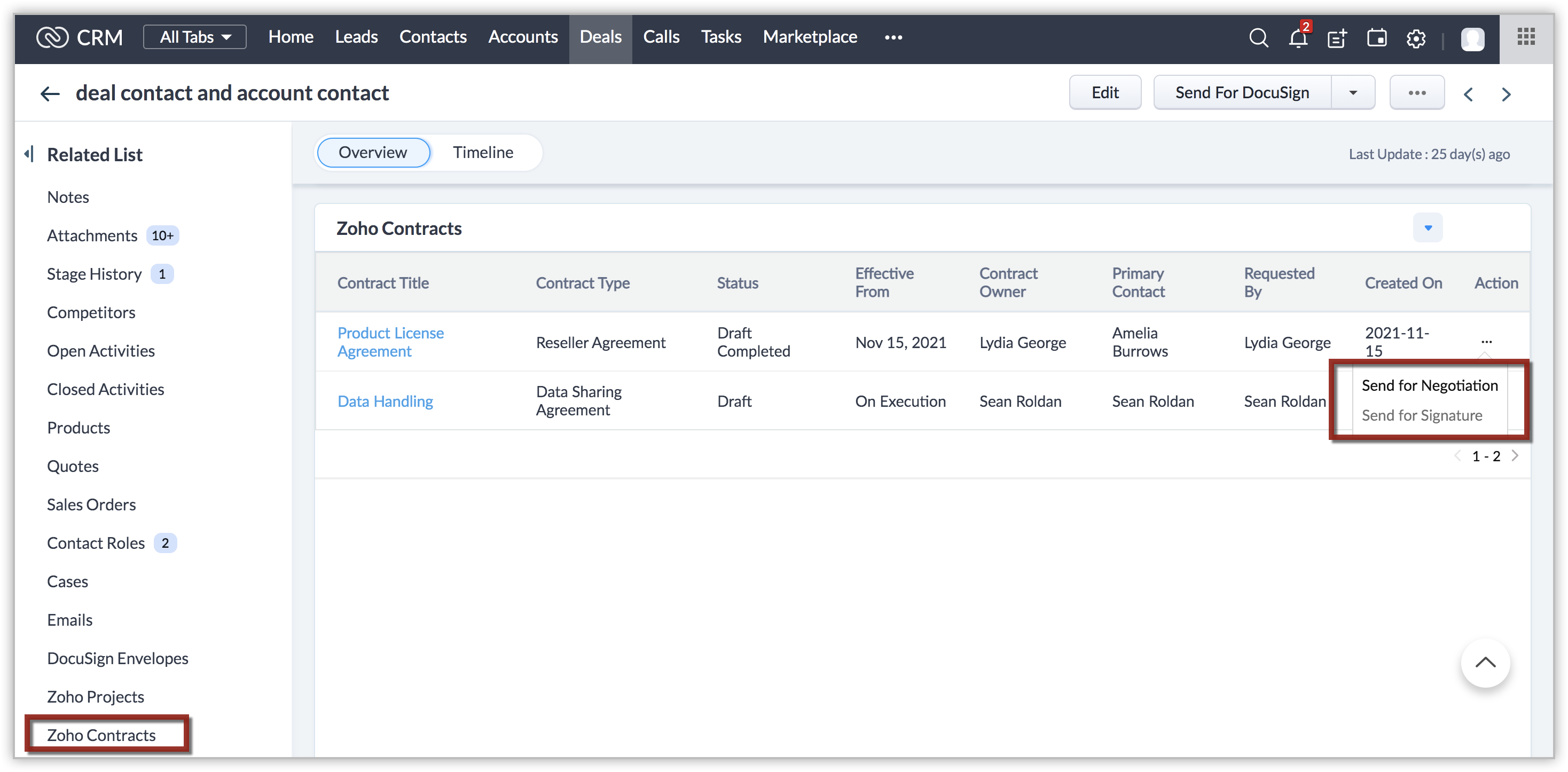Collapse the Related List sidebar
Image resolution: width=1568 pixels, height=772 pixels.
click(29, 154)
